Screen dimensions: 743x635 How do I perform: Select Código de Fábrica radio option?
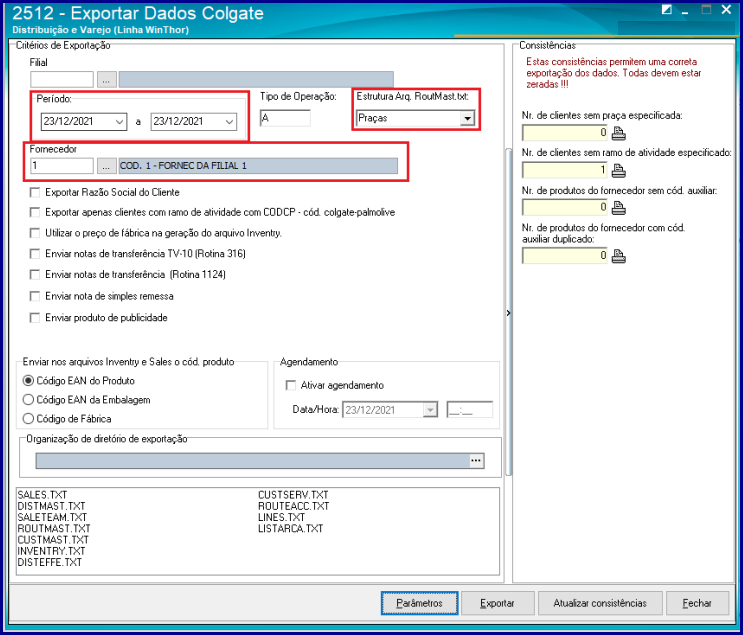coord(28,419)
